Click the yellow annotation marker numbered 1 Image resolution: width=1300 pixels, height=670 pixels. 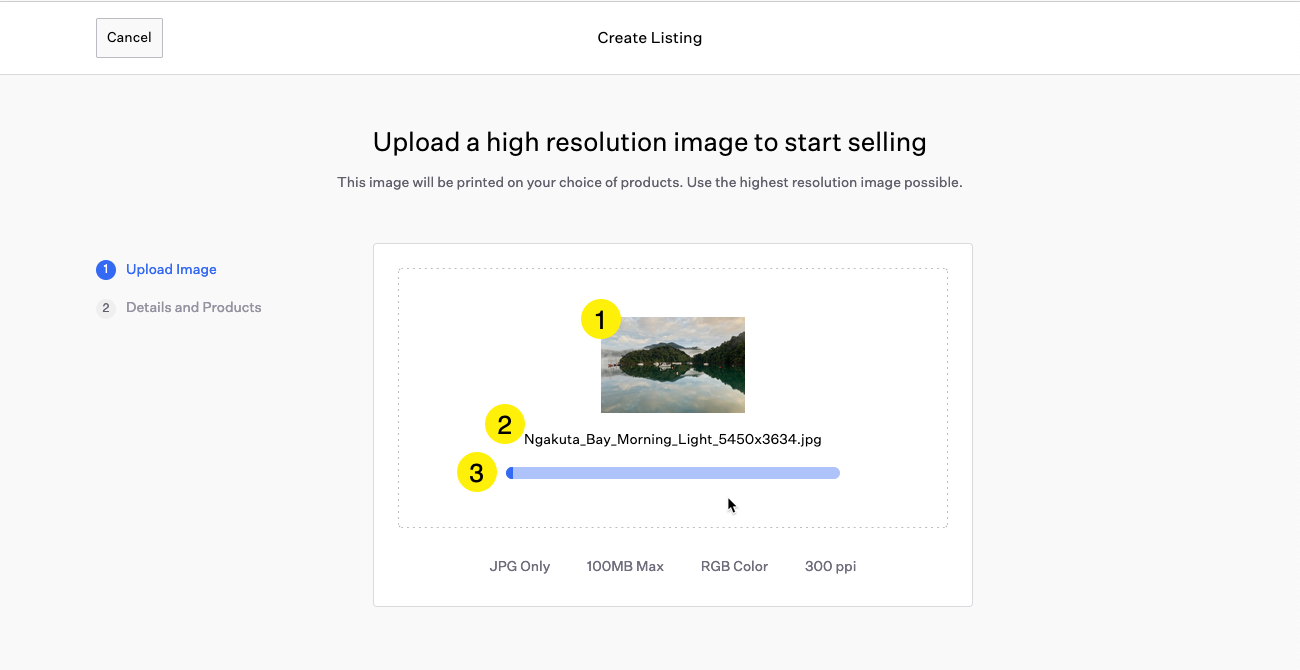click(601, 320)
